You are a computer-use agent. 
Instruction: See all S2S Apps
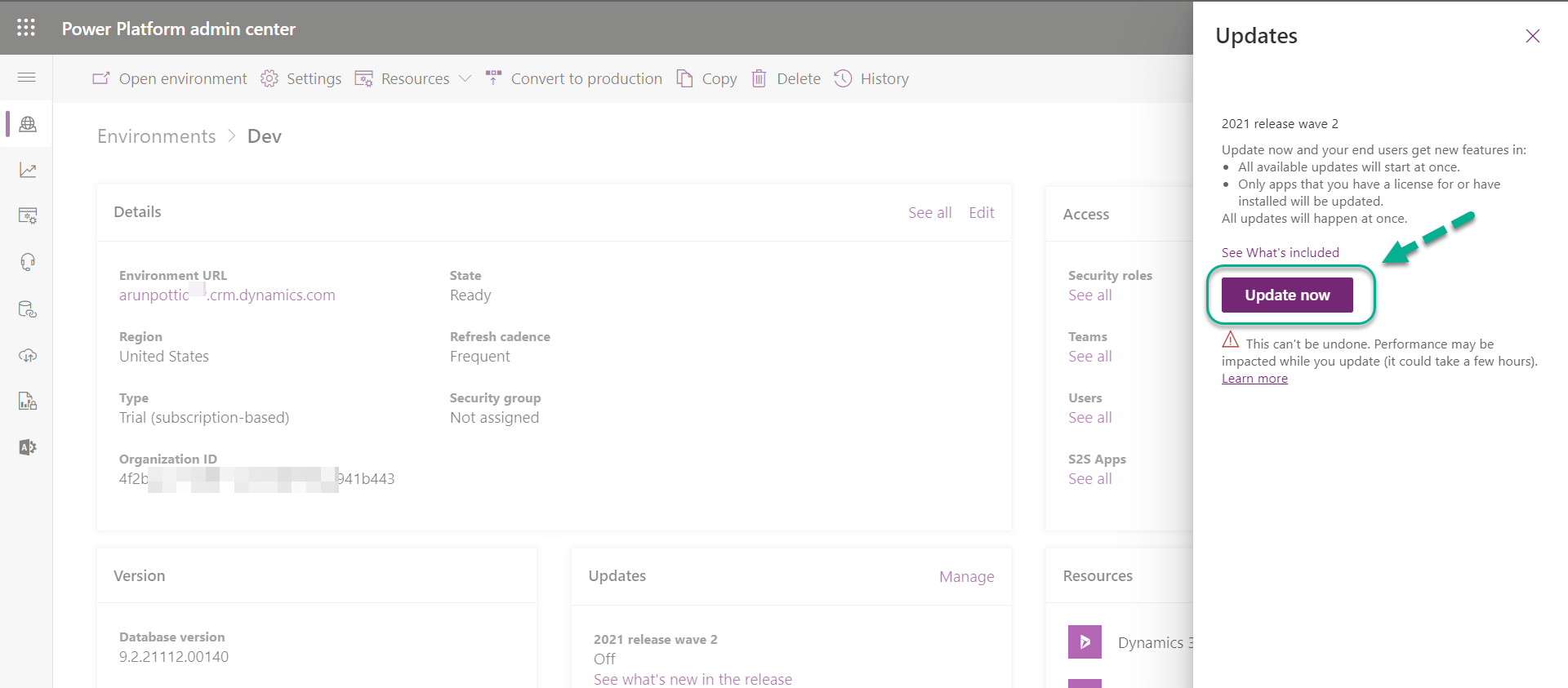coord(1090,478)
